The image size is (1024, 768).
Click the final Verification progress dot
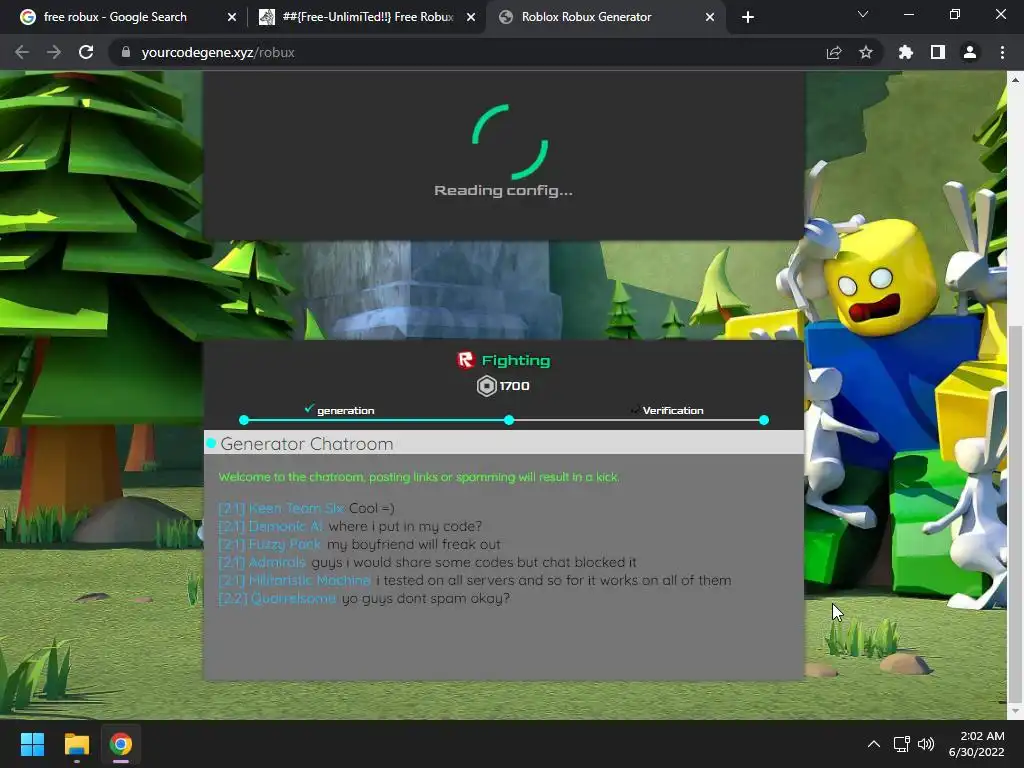[x=764, y=420]
